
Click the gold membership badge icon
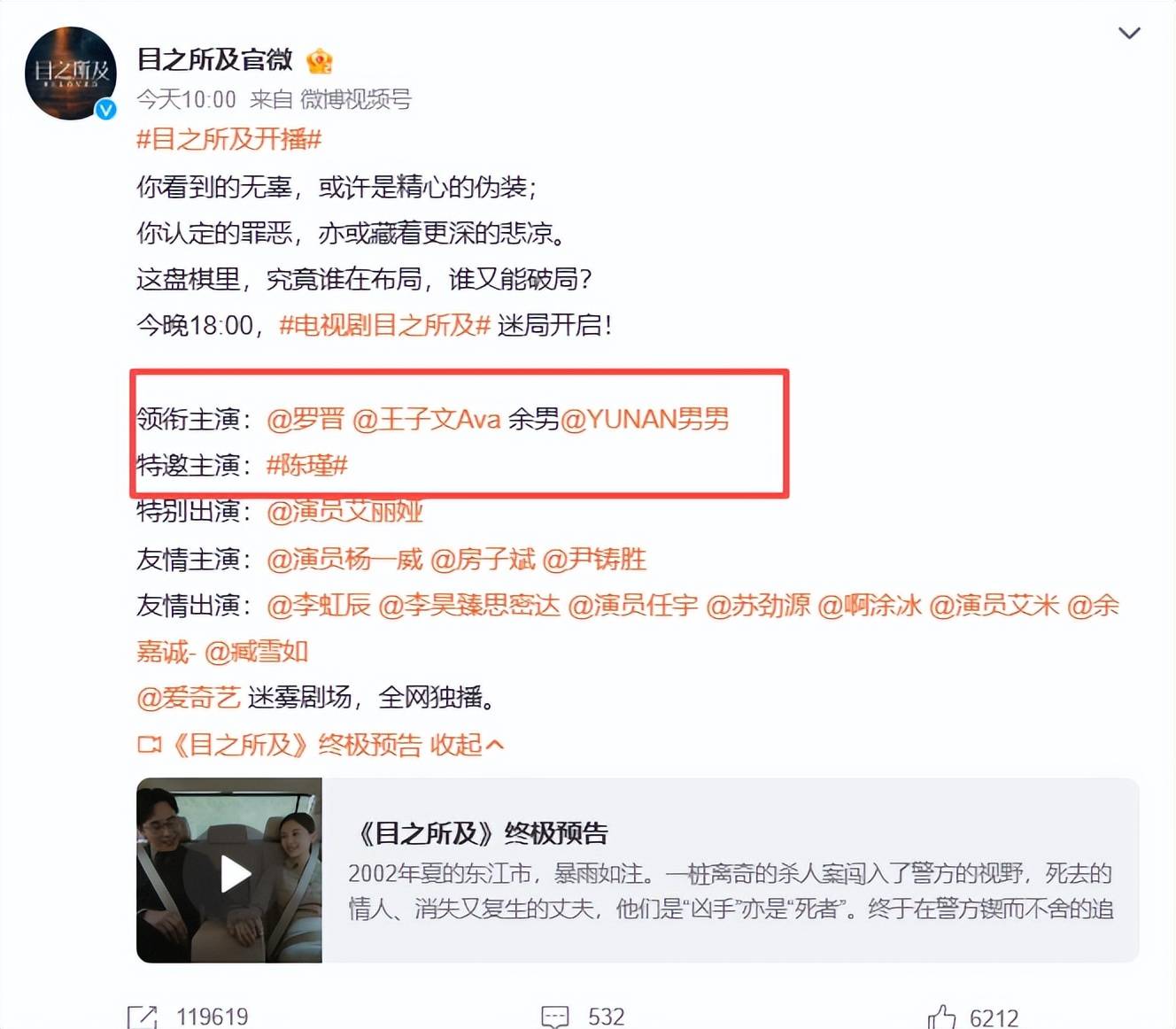319,61
